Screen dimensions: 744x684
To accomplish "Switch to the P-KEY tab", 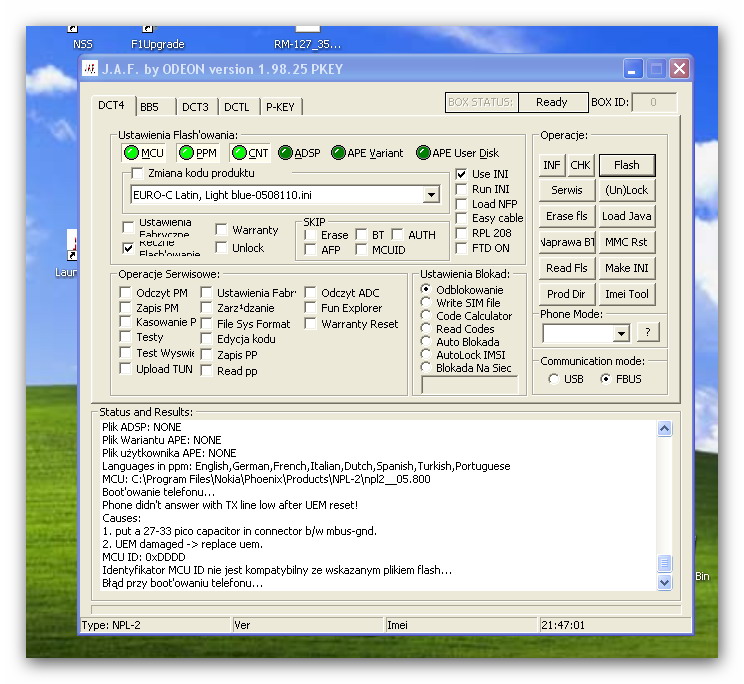I will [280, 107].
